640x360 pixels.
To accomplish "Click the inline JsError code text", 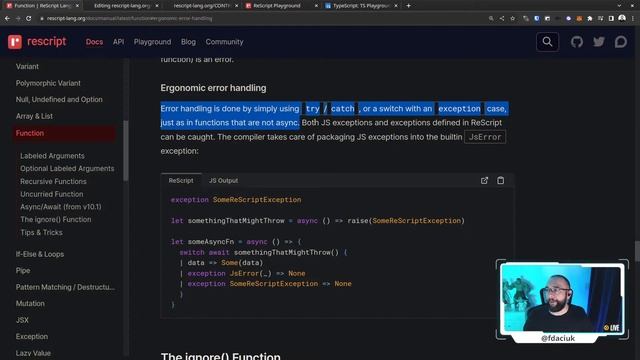I will (x=484, y=137).
